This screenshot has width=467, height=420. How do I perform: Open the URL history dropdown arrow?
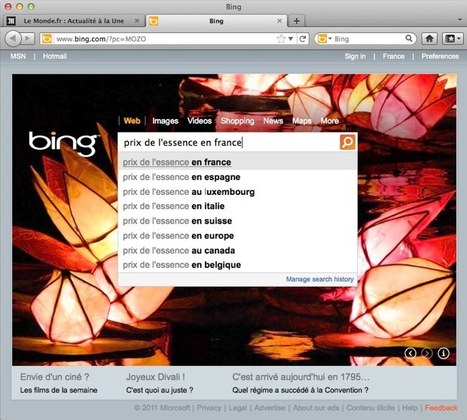pyautogui.click(x=291, y=39)
